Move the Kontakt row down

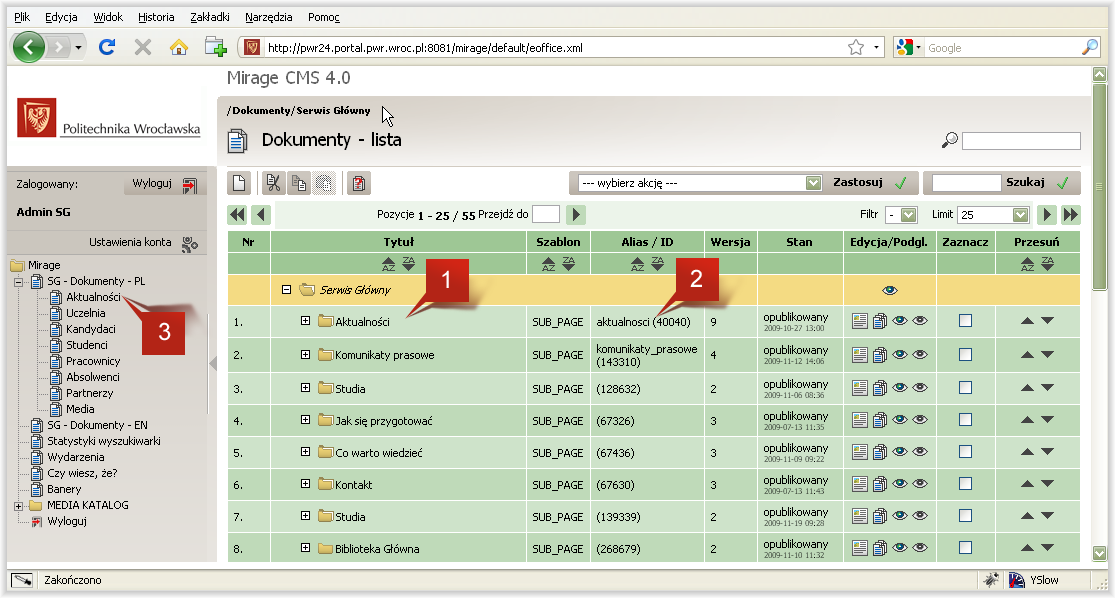coord(1047,484)
